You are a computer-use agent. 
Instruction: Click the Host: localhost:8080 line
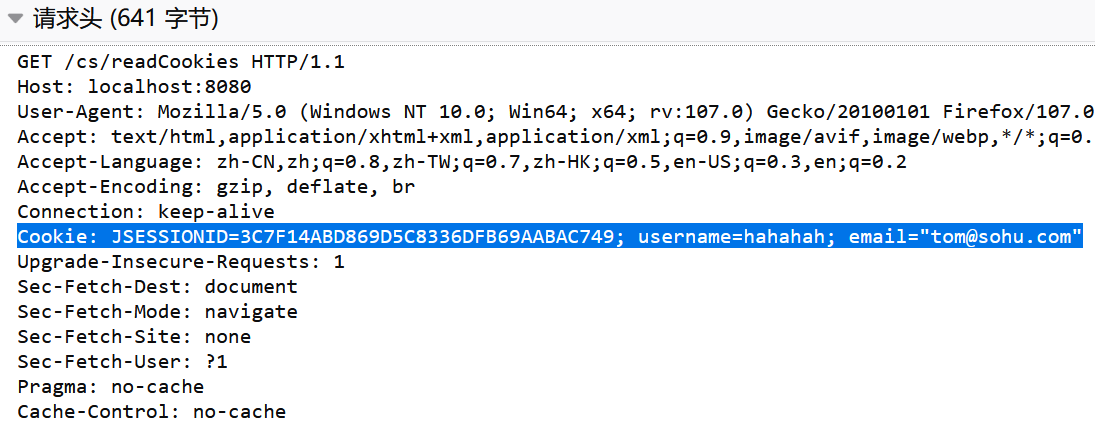coord(134,87)
